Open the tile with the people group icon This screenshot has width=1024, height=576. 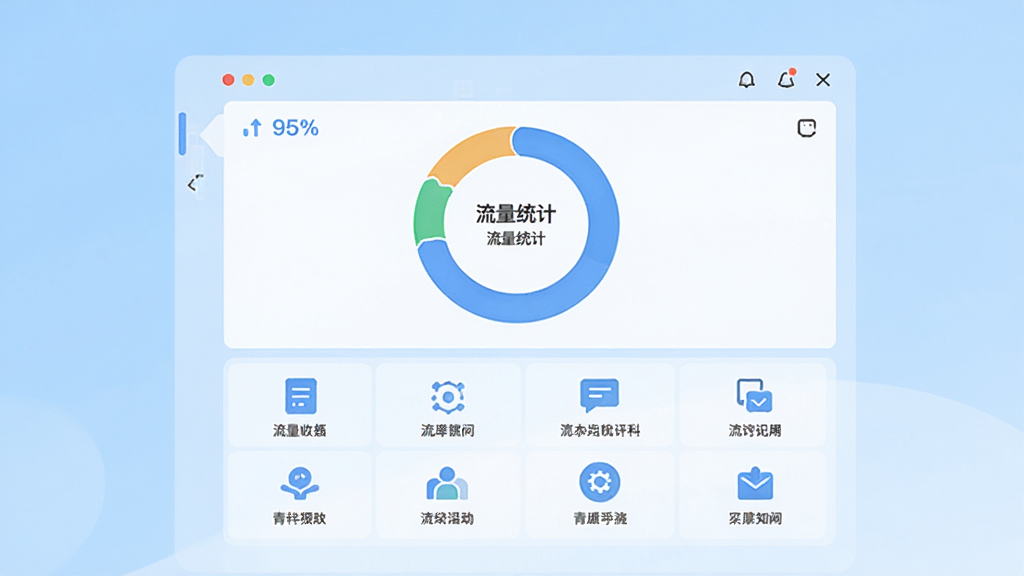point(448,494)
